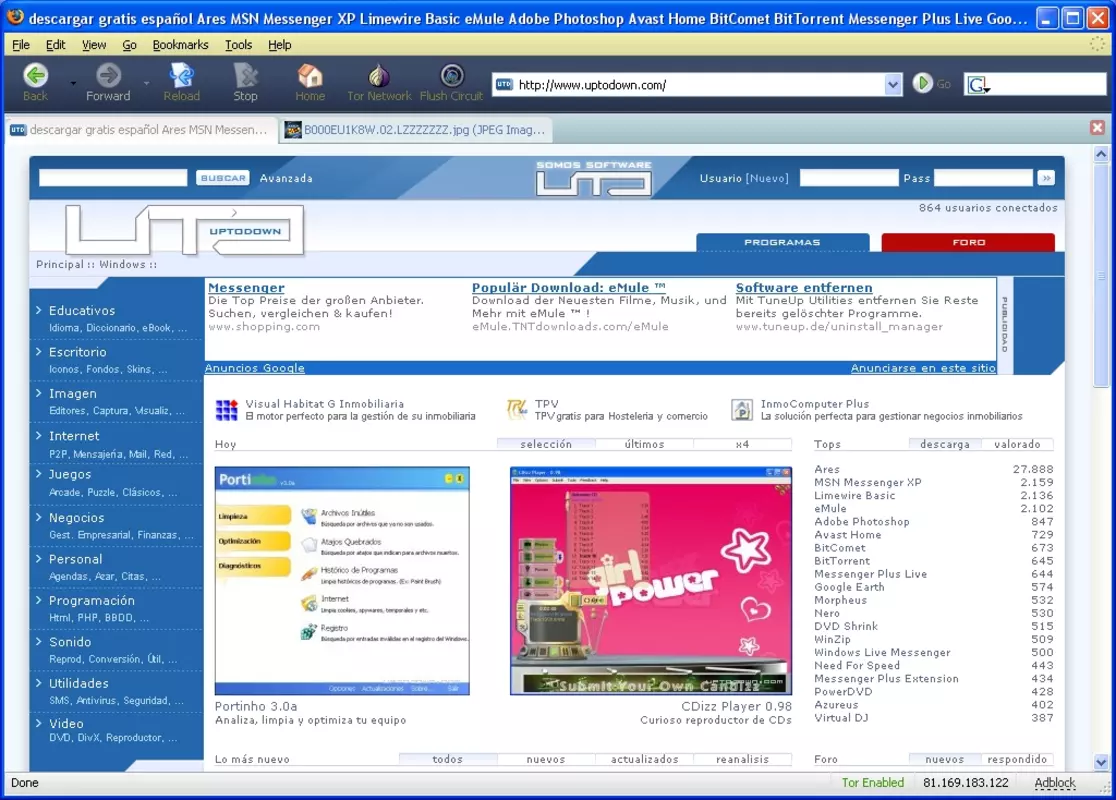Open the Help menu
The width and height of the screenshot is (1116, 800).
coord(280,45)
